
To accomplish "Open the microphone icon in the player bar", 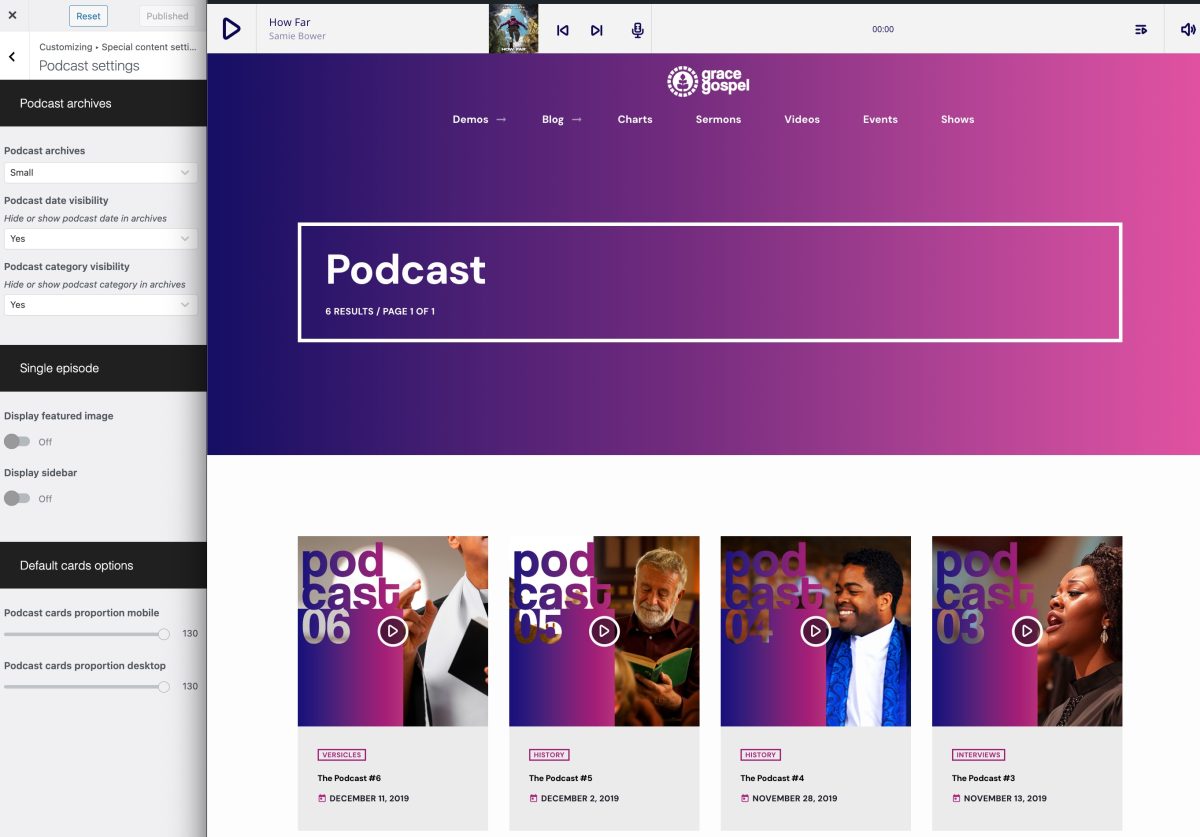I will coord(636,30).
